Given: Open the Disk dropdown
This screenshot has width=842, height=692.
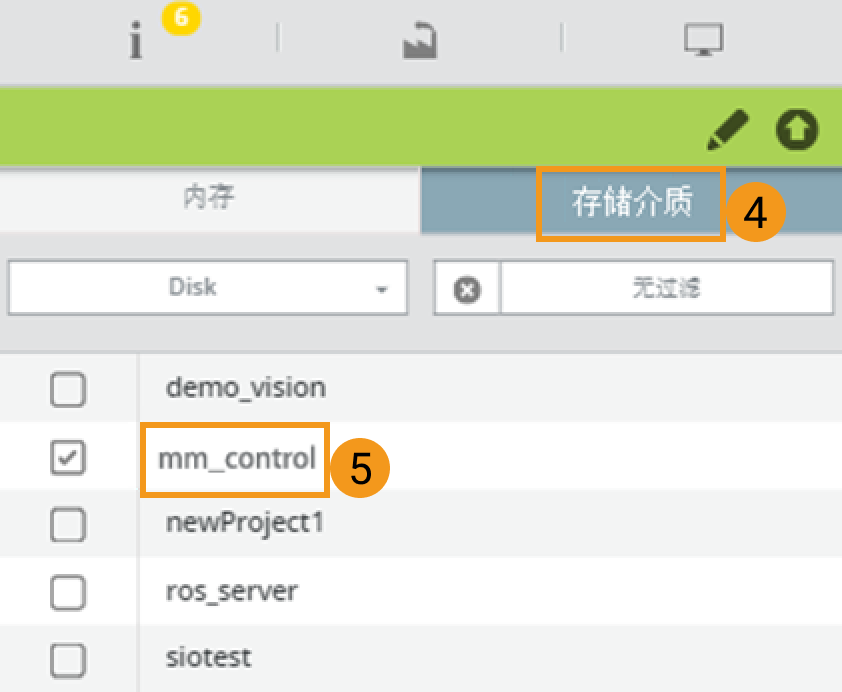Looking at the screenshot, I should (207, 288).
